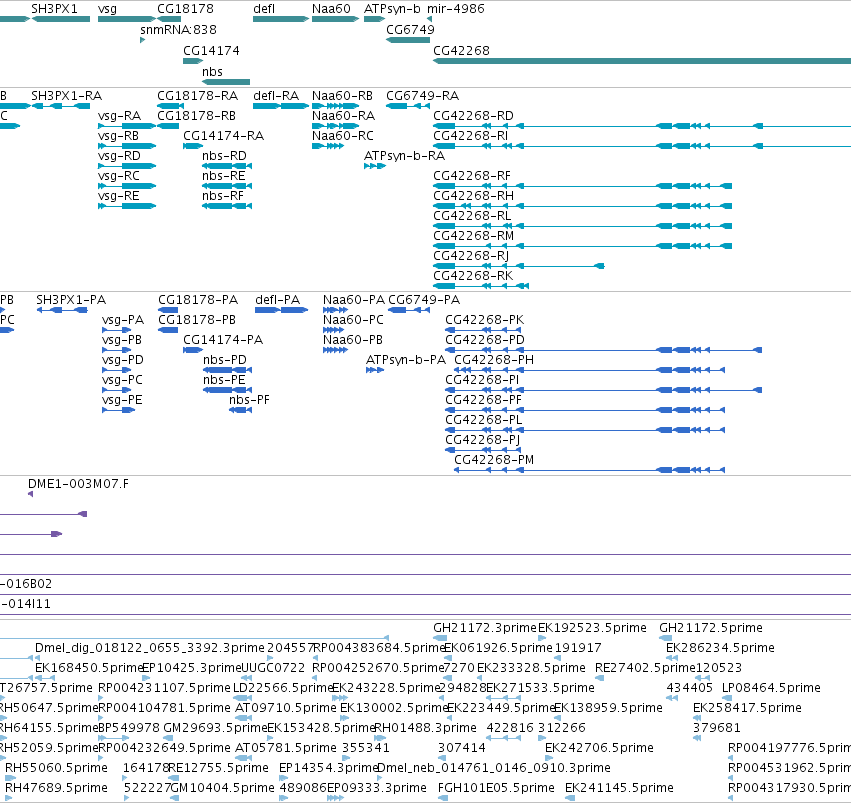
Task: Click transcript vsg-RC
Action: coord(119,176)
